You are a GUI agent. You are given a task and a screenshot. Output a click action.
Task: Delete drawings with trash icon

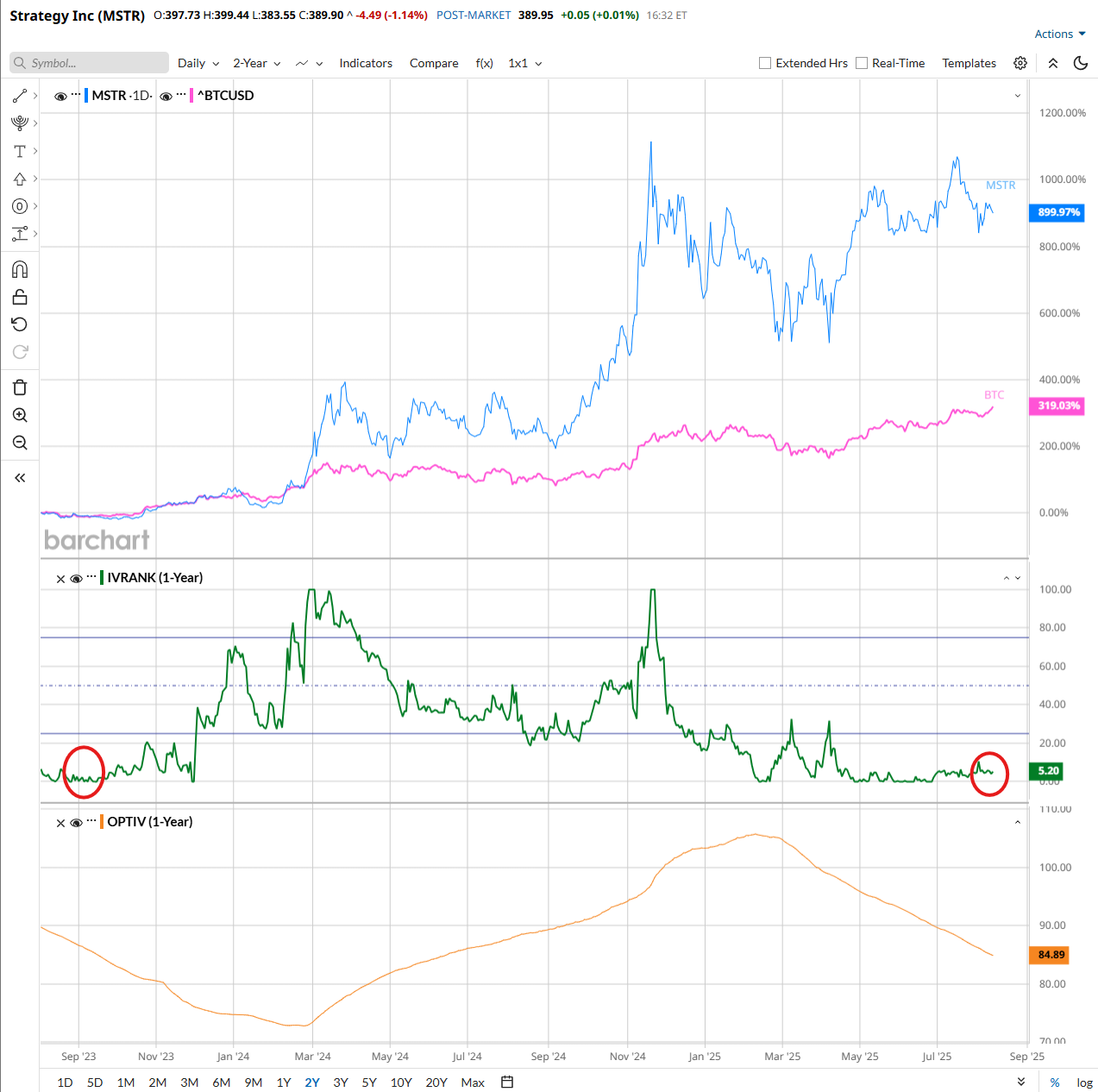point(20,387)
